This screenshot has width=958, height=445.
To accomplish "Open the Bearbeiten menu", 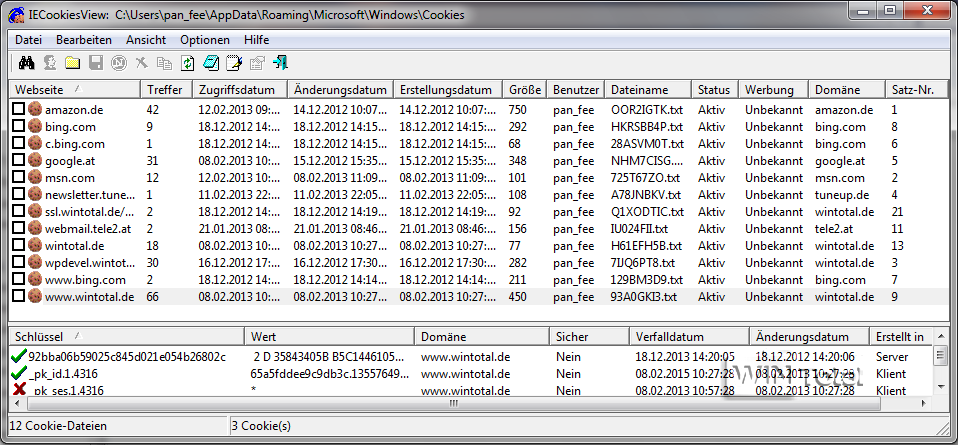I will pos(84,40).
